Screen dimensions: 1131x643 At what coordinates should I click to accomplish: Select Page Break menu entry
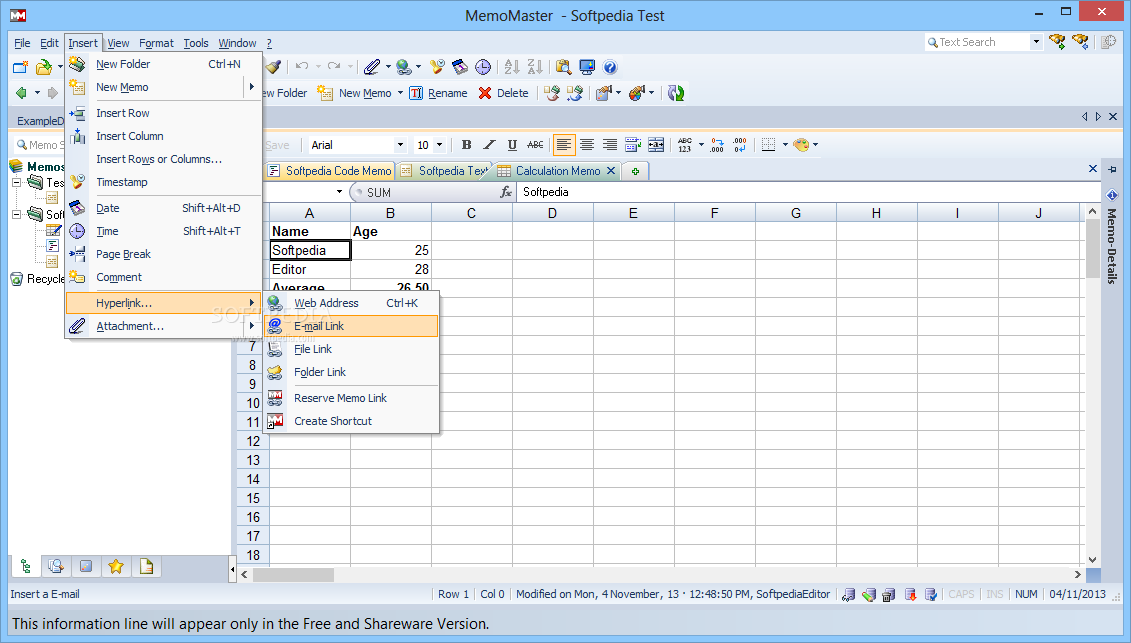click(164, 255)
